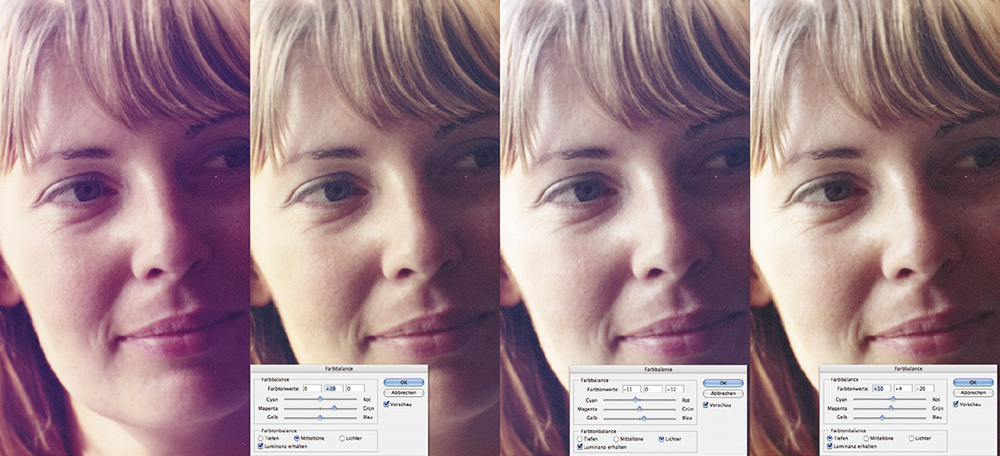This screenshot has height=456, width=1000.
Task: Select Lichter in the dialog showing -11
Action: (x=661, y=439)
